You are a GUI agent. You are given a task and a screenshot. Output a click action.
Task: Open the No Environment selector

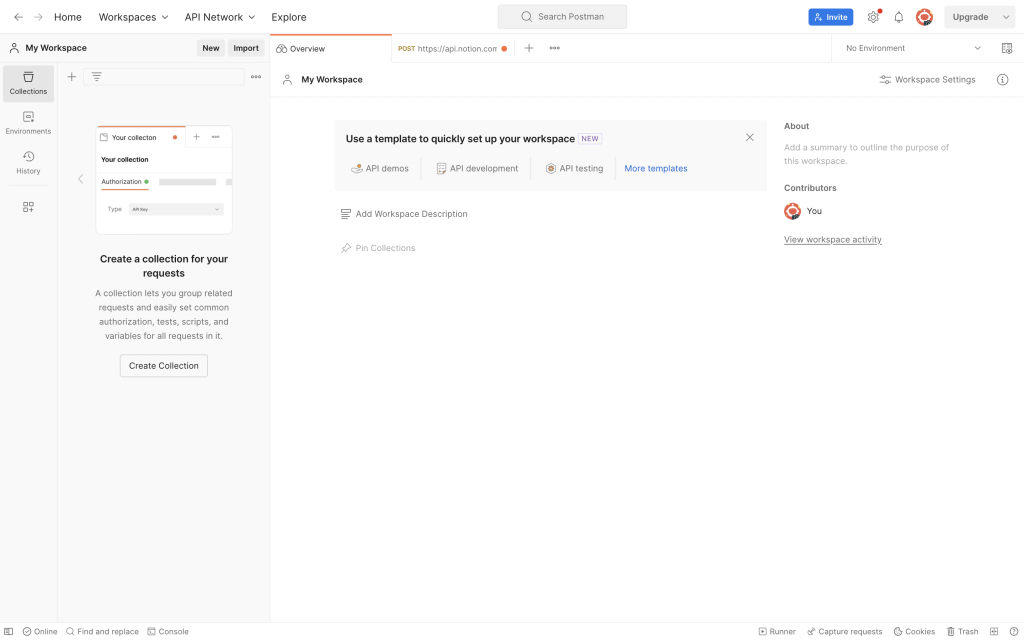(x=913, y=48)
